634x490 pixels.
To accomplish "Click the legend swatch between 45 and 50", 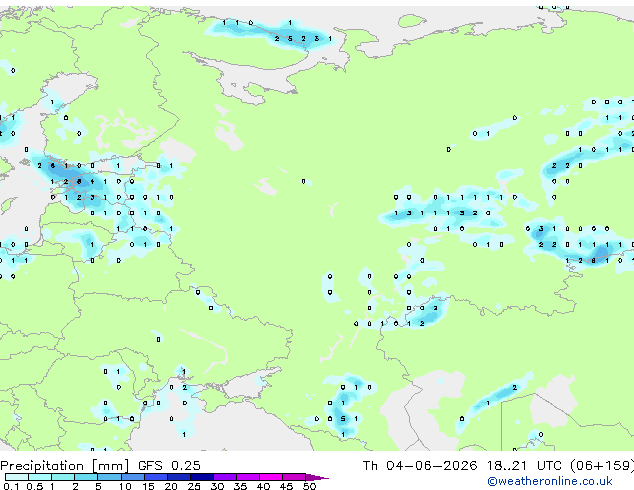I will pos(294,477).
